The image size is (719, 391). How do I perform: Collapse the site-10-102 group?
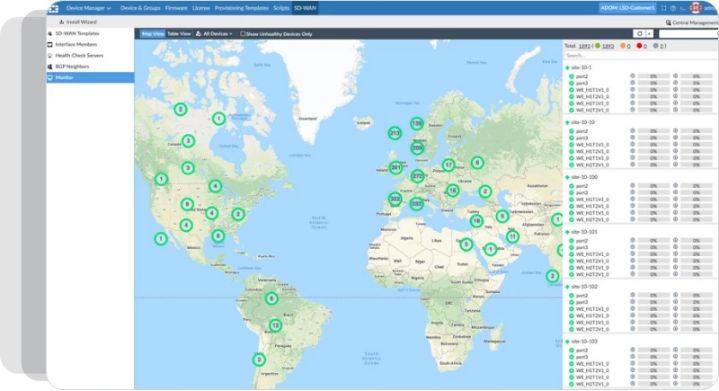click(x=567, y=286)
